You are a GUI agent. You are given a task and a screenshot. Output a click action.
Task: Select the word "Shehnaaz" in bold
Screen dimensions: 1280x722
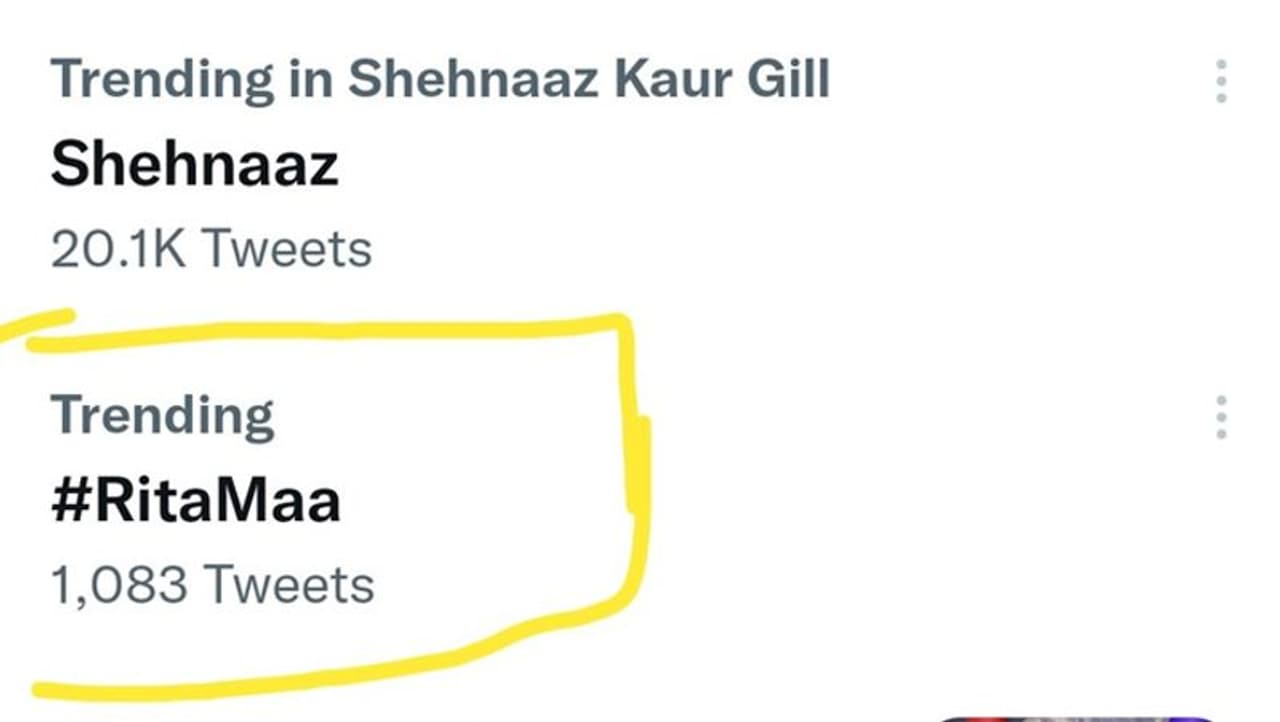[x=194, y=164]
